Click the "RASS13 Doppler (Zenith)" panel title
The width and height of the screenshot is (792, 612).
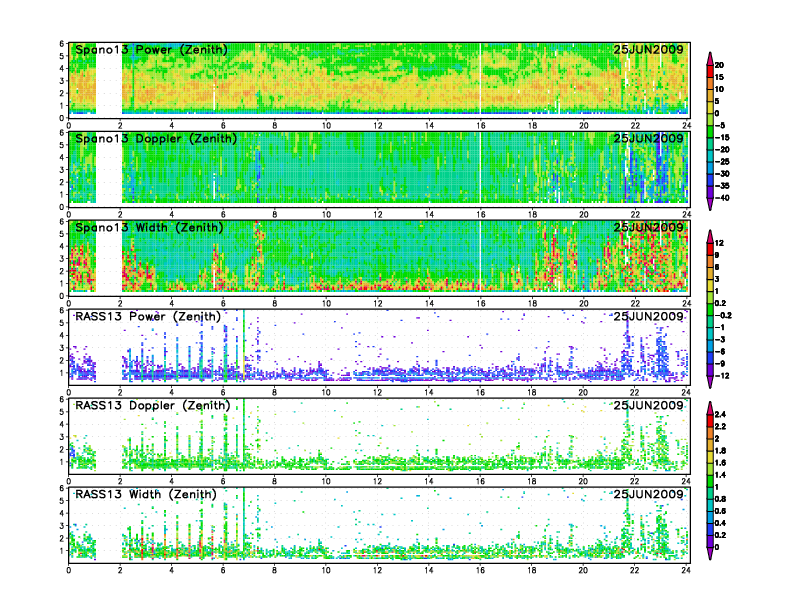(x=153, y=405)
